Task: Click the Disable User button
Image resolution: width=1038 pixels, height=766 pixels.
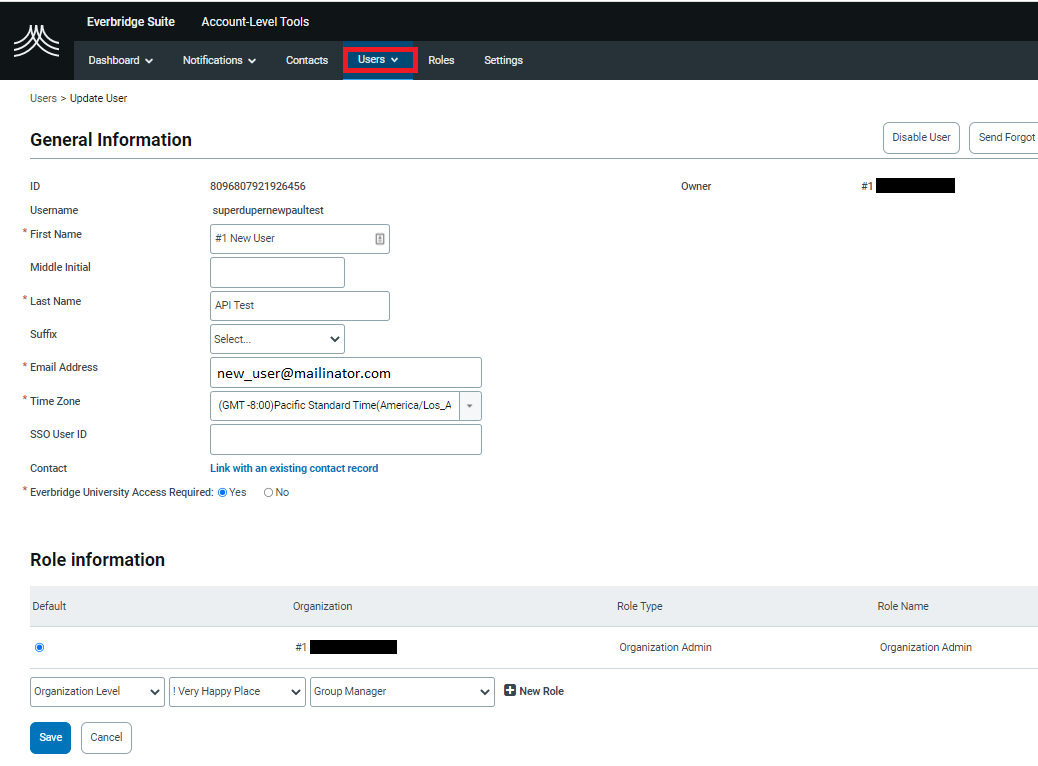Action: click(921, 138)
